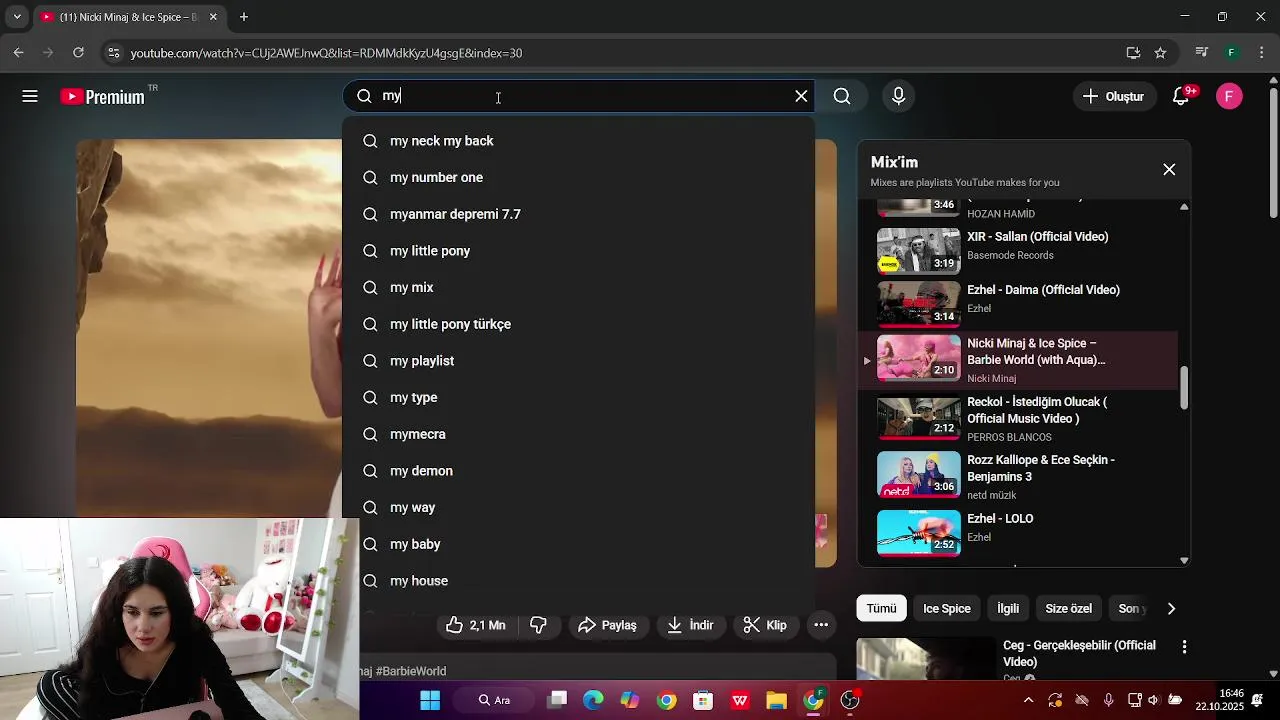Close the Mix'im playlist panel
The image size is (1280, 720).
click(1169, 169)
